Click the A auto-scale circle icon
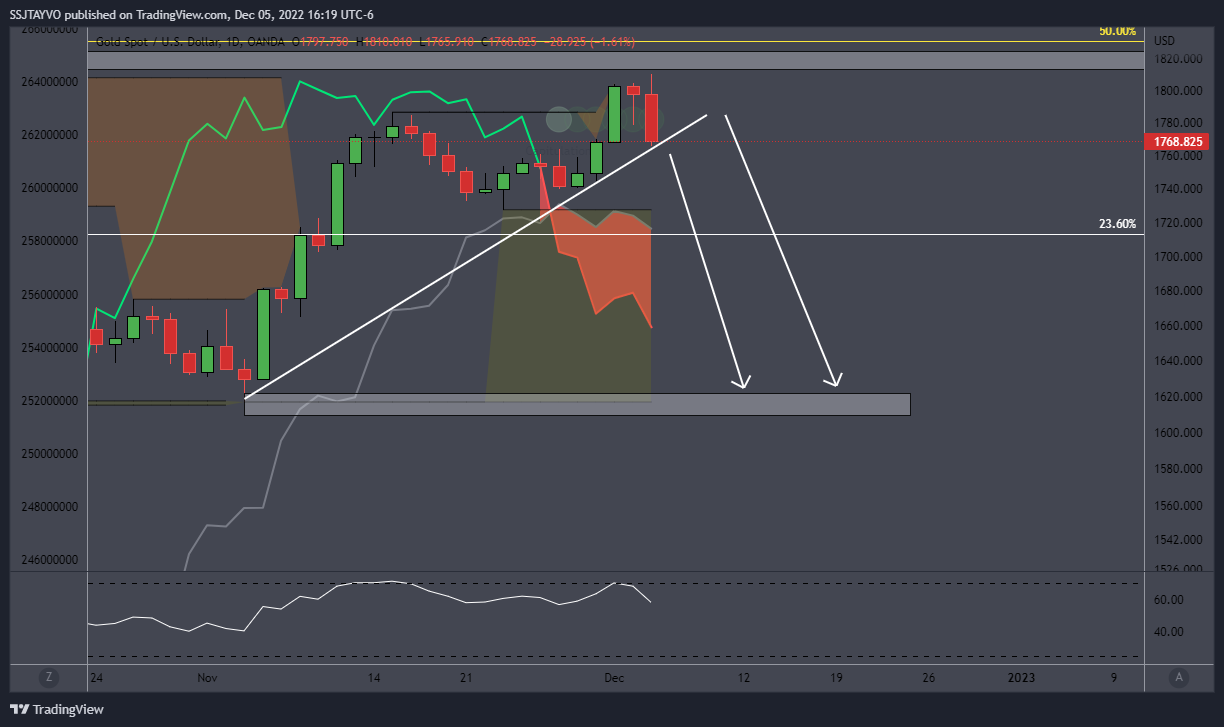This screenshot has height=727, width=1224. (1180, 677)
